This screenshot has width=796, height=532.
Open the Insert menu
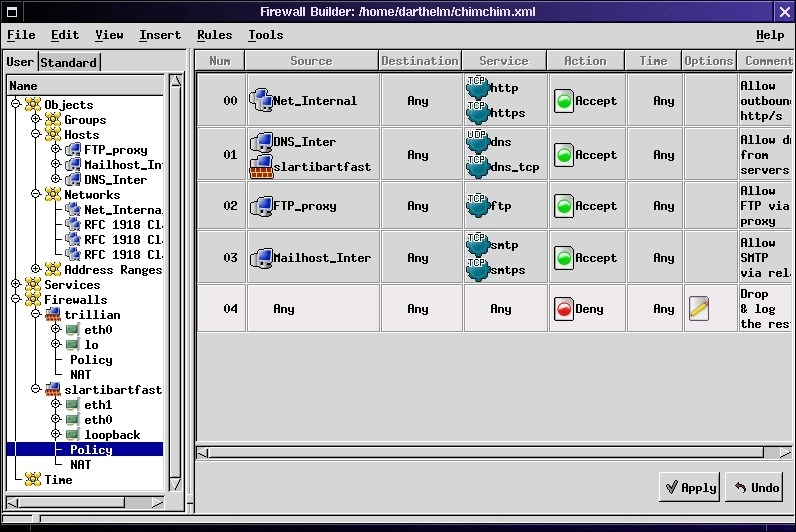click(x=160, y=35)
